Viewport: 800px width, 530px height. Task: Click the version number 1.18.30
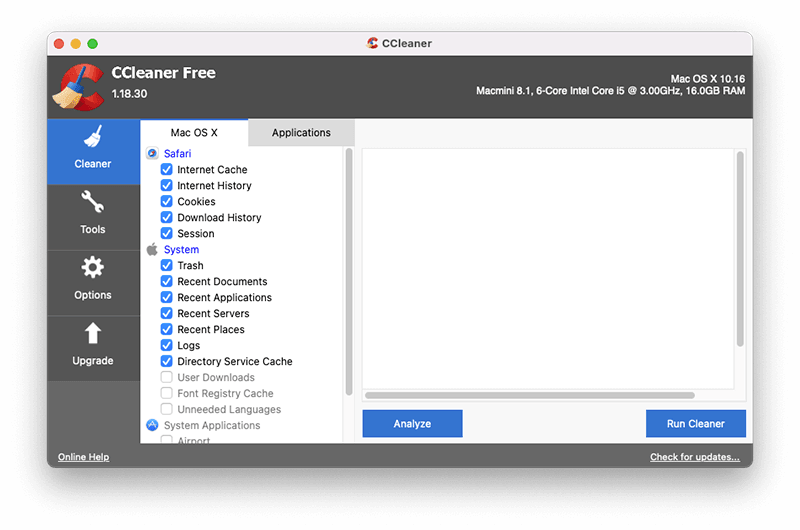pyautogui.click(x=130, y=94)
